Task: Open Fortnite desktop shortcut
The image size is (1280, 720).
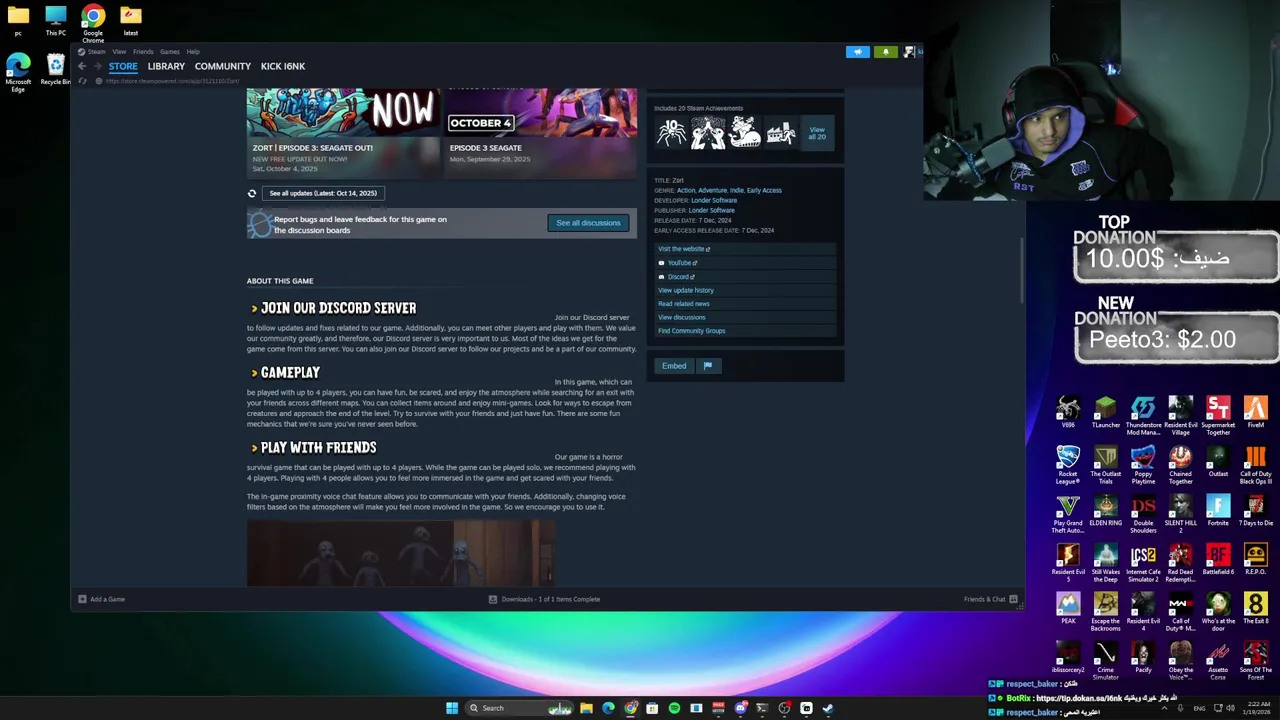Action: (1218, 510)
